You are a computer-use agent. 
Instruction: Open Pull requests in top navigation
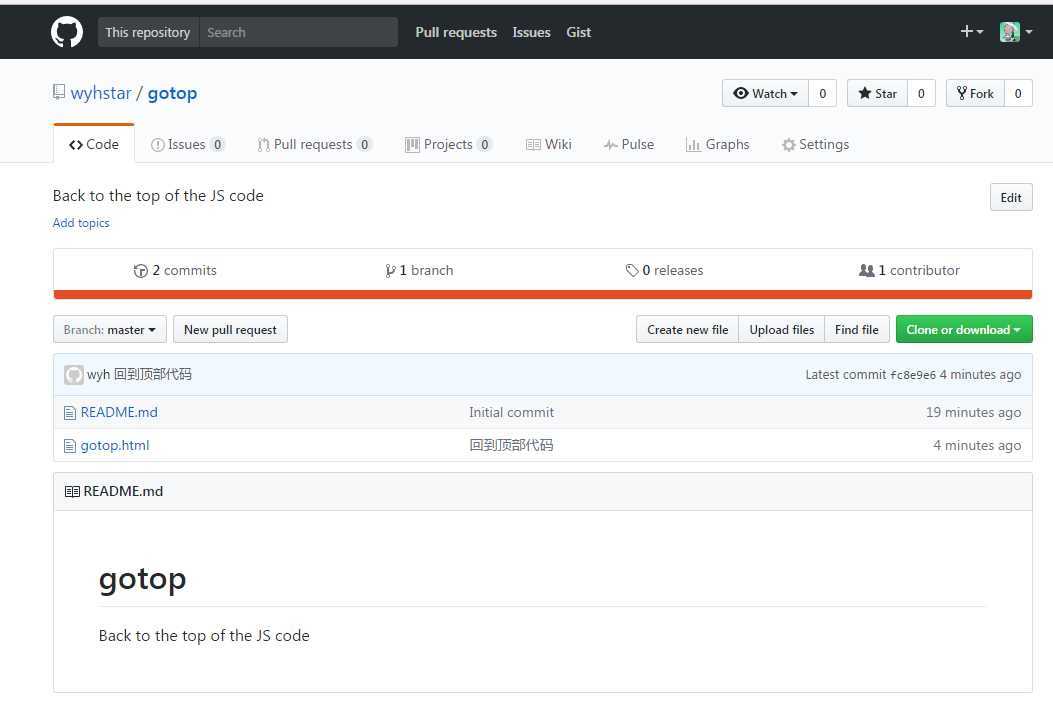(456, 32)
